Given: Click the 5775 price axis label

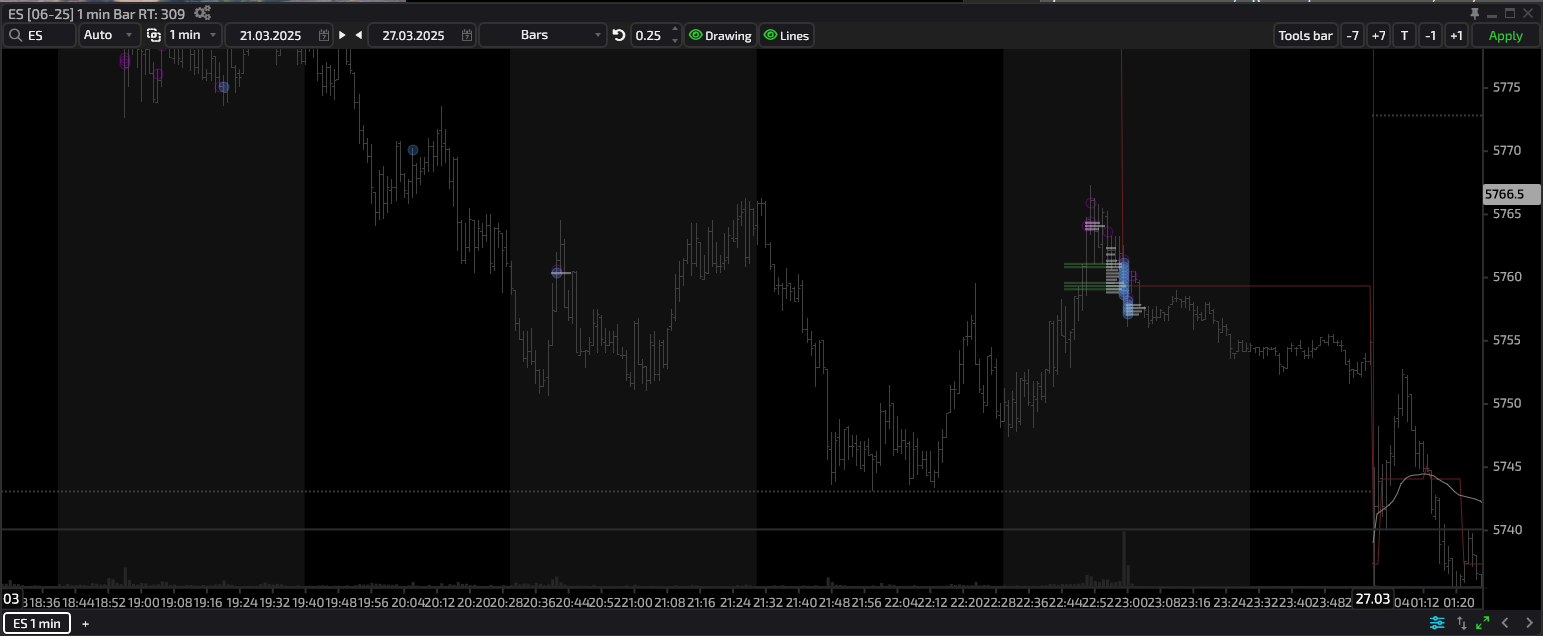Looking at the screenshot, I should coord(1505,87).
